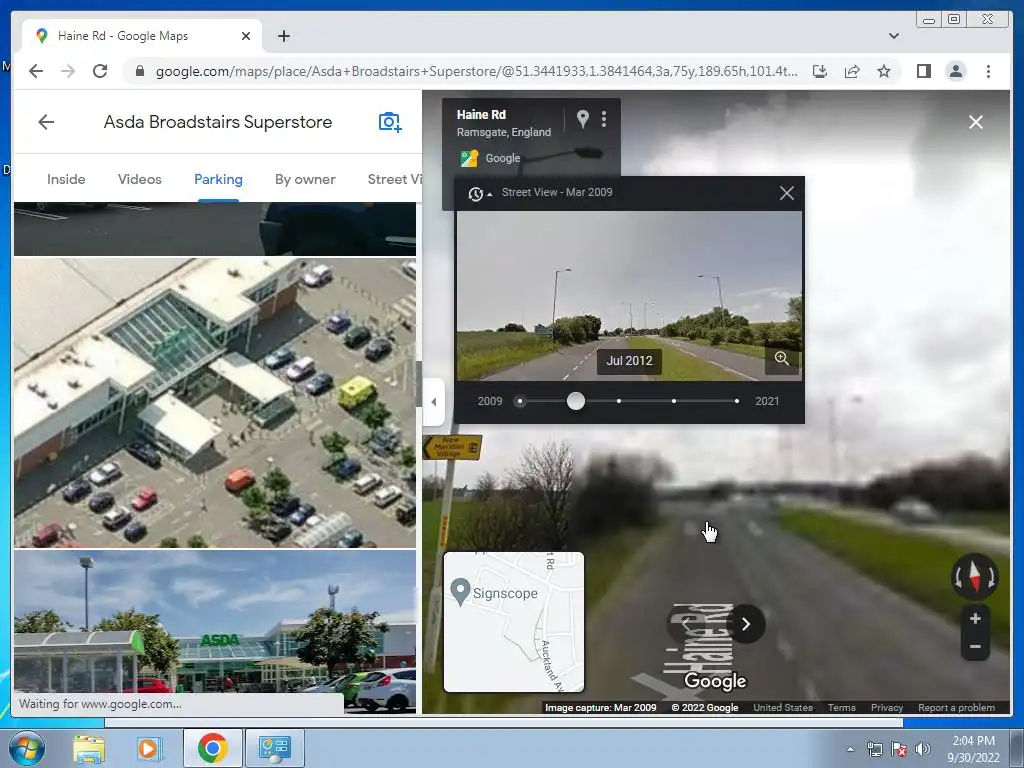
Task: Switch to the By owner tab
Action: [x=305, y=179]
